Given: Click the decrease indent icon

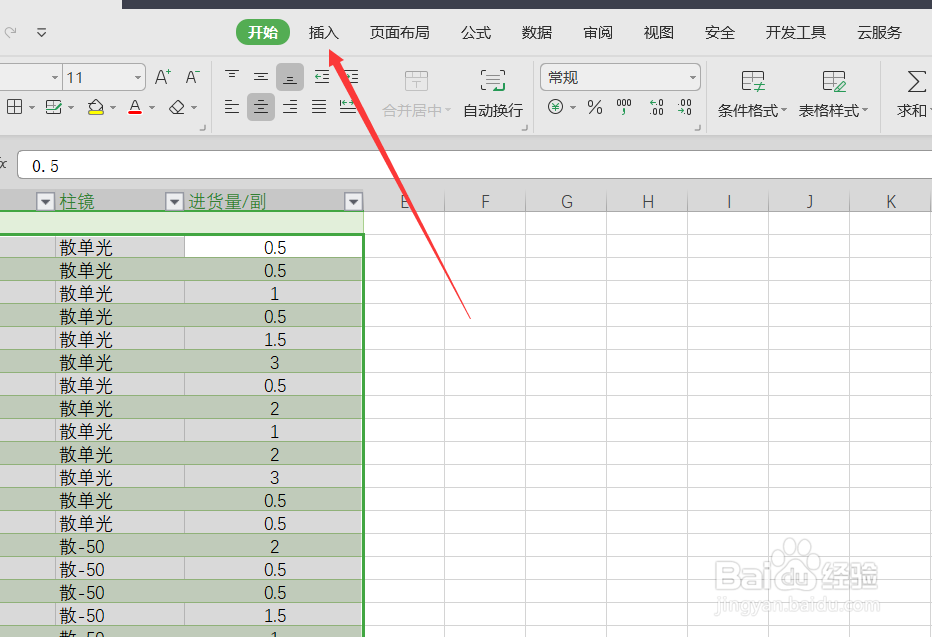Looking at the screenshot, I should [322, 77].
